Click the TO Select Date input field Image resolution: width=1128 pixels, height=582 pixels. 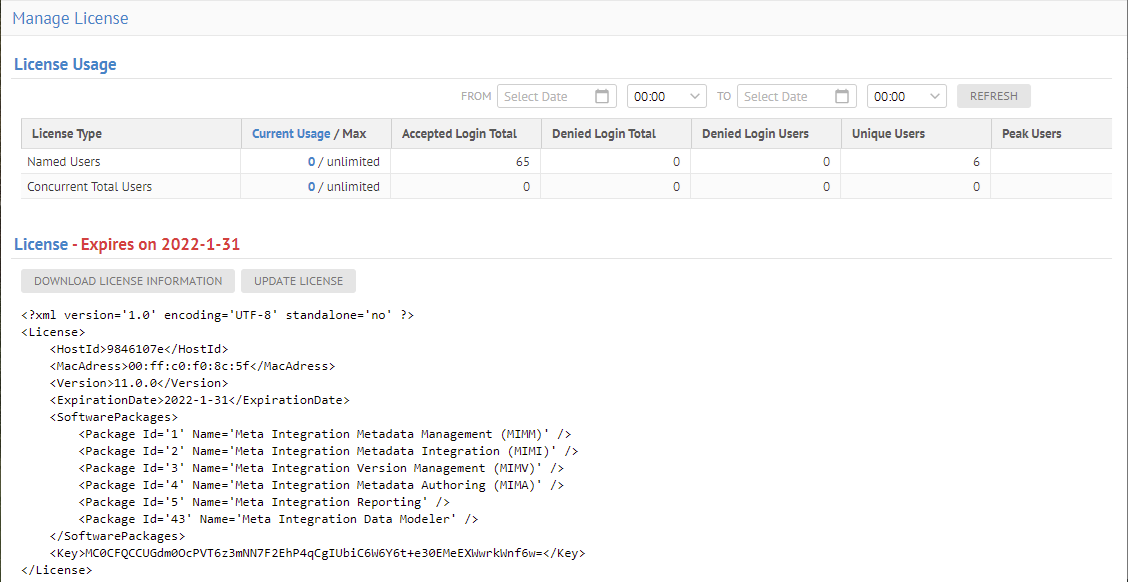785,97
